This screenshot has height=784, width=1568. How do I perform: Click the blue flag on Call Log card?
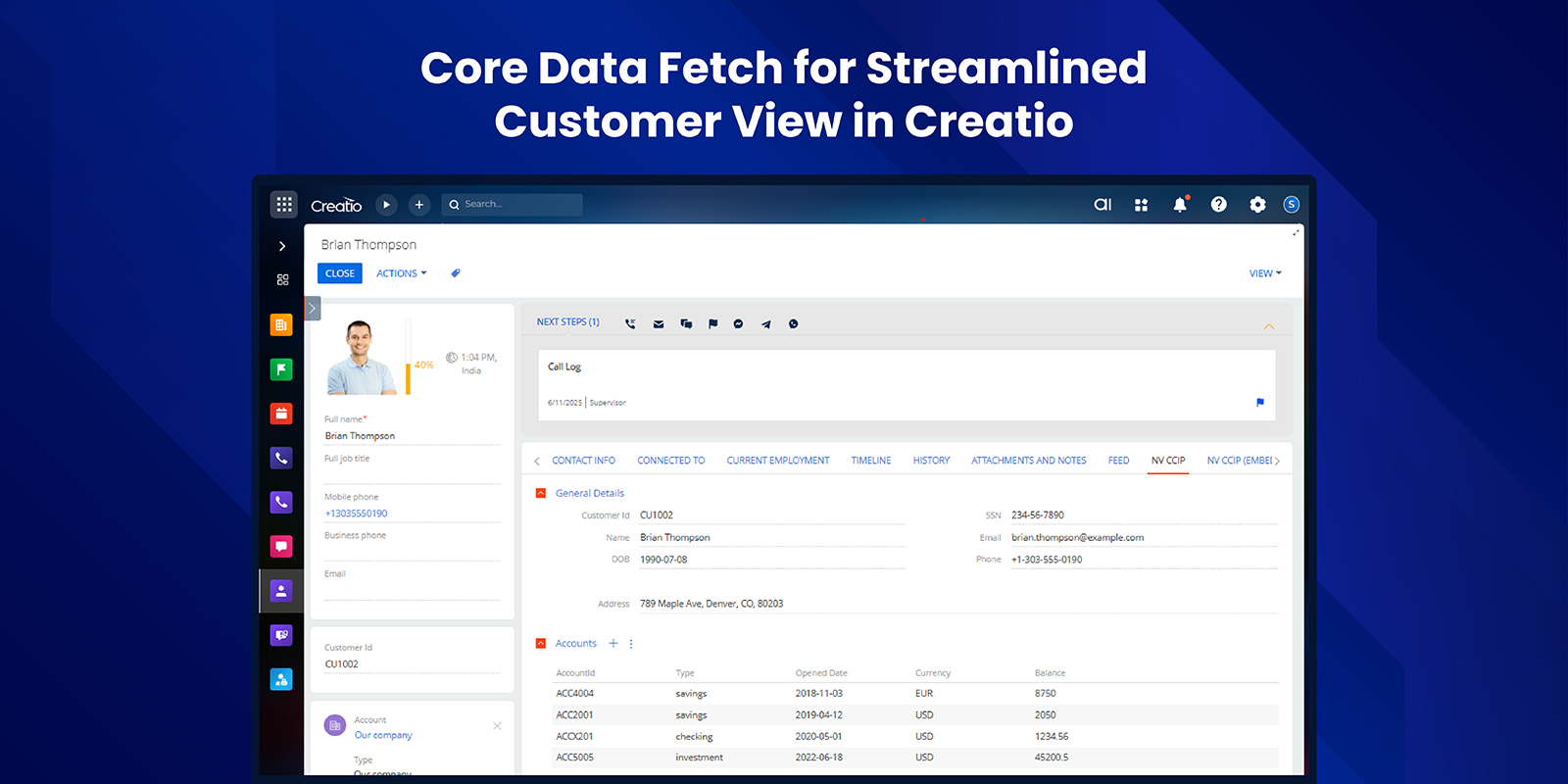[x=1260, y=402]
